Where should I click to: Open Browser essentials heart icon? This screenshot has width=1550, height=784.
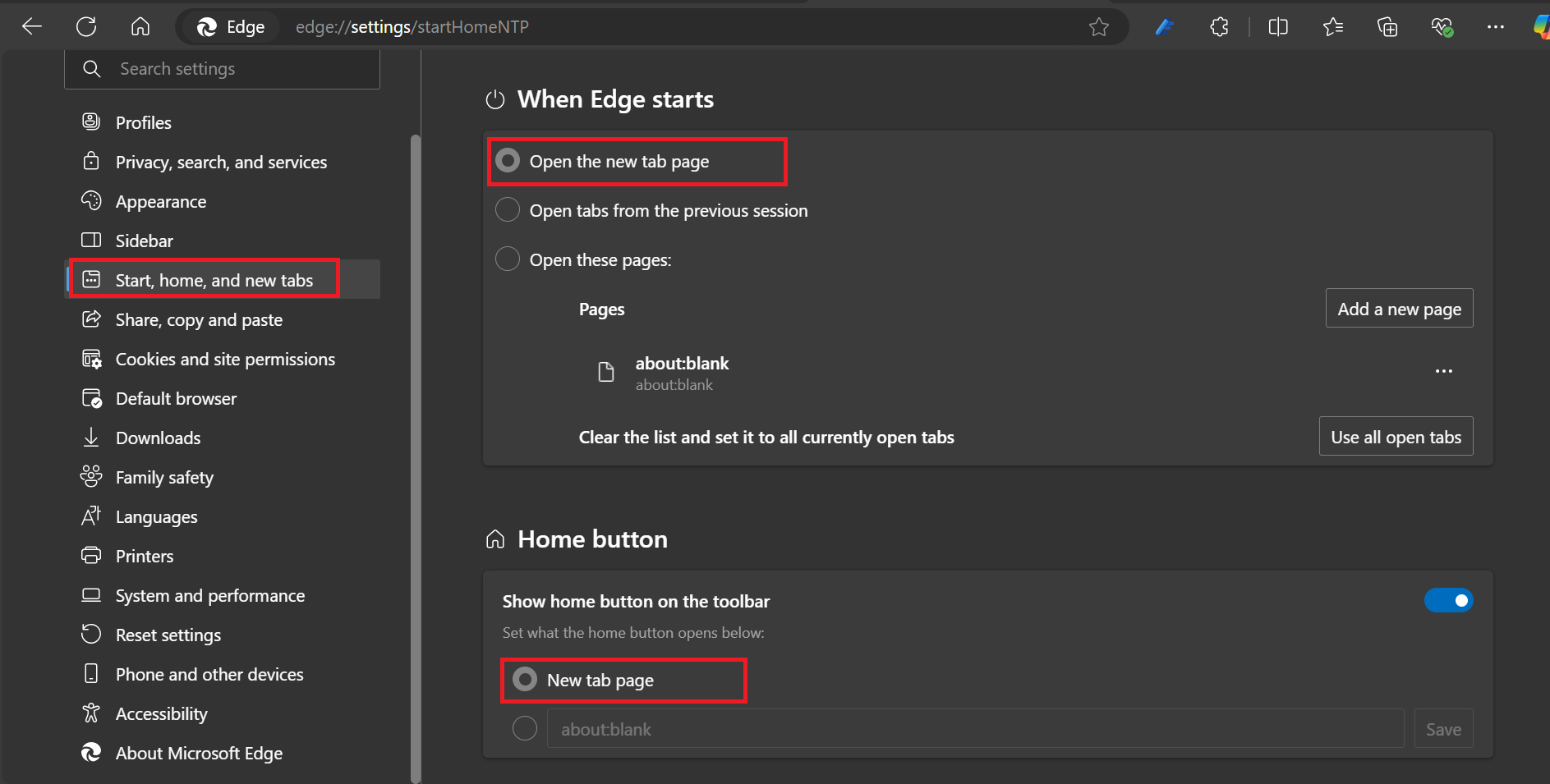[1442, 27]
